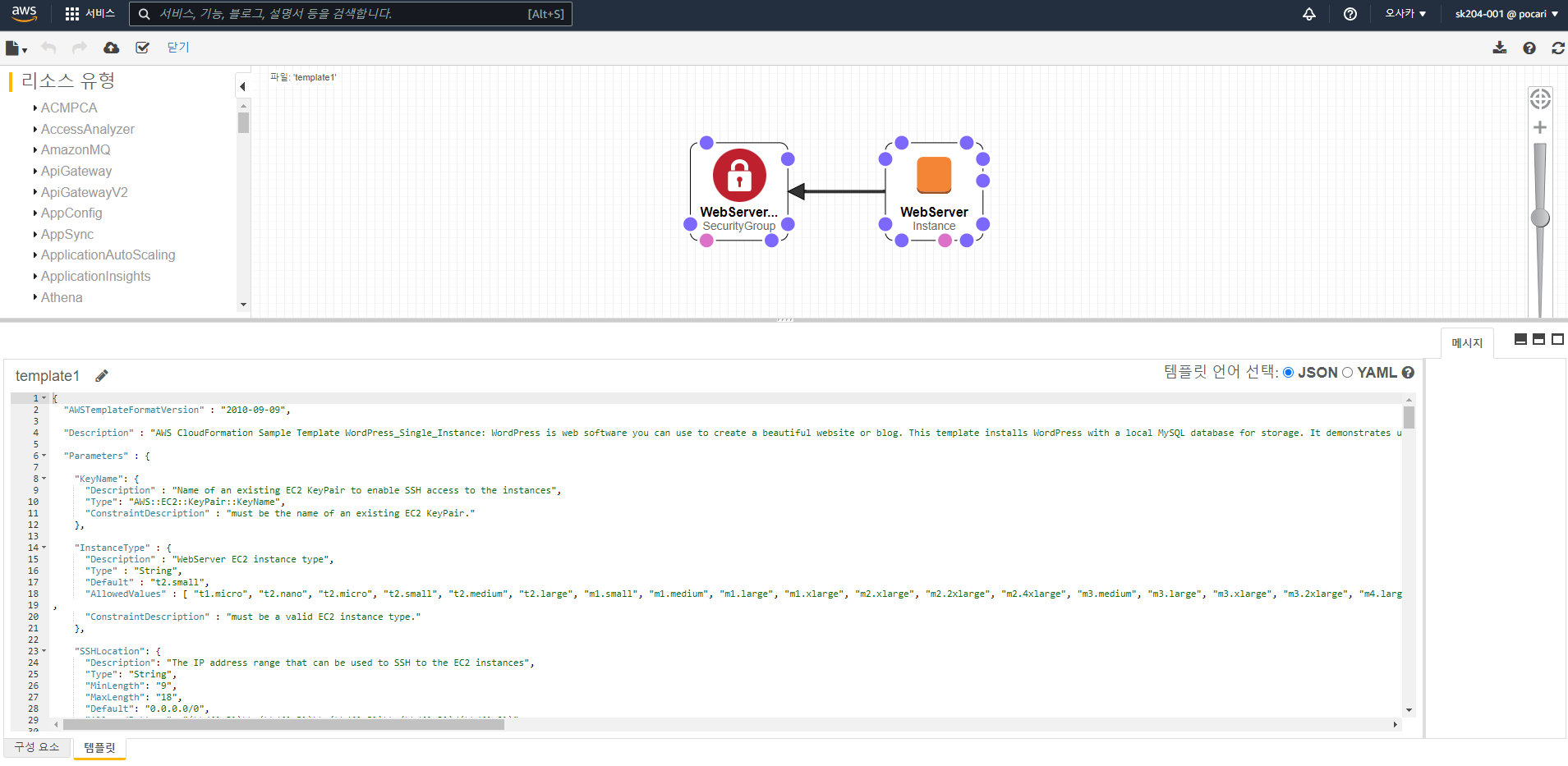Viewport: 1568px width, 766px height.
Task: Click the 닫기 close link
Action: click(178, 48)
